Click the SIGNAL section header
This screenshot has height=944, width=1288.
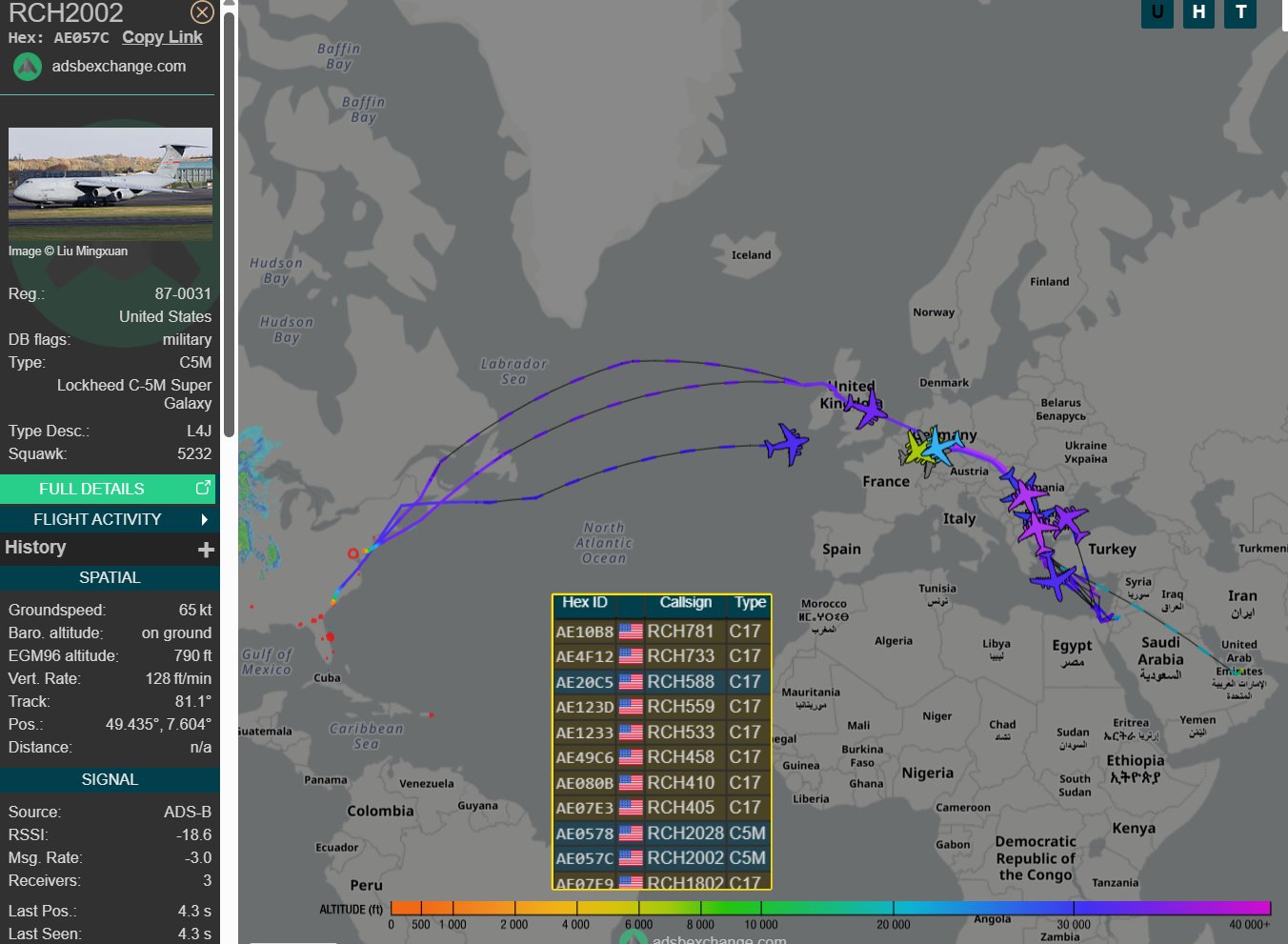(x=110, y=780)
